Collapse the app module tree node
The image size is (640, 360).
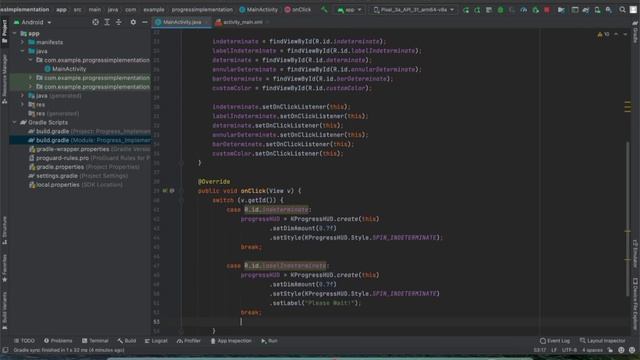(x=15, y=33)
